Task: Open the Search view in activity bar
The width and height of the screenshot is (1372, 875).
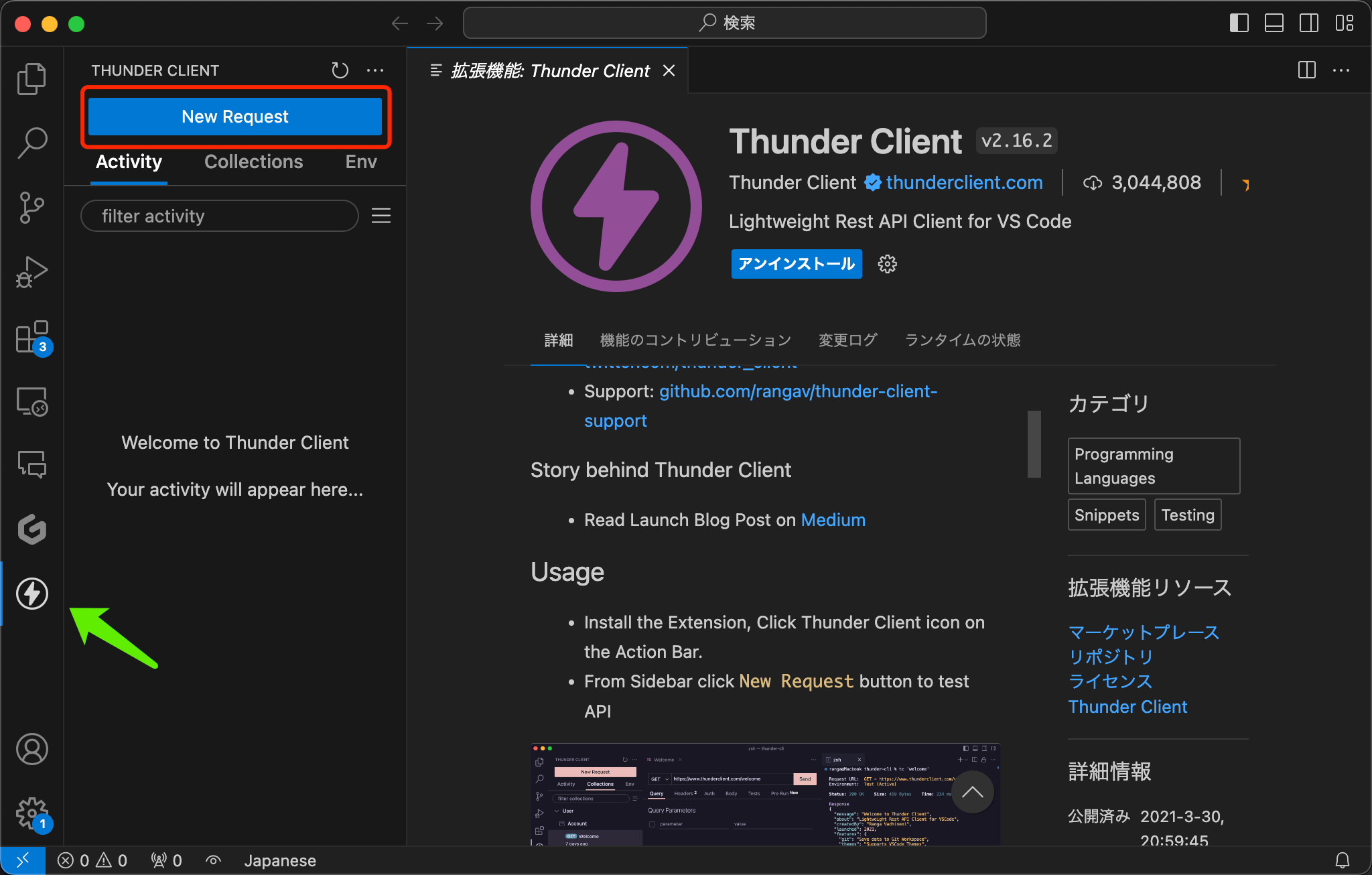Action: [31, 143]
